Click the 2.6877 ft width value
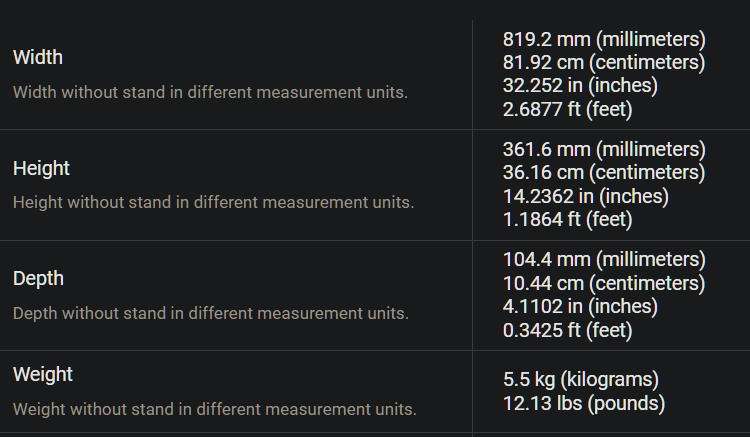This screenshot has width=750, height=437. [567, 109]
